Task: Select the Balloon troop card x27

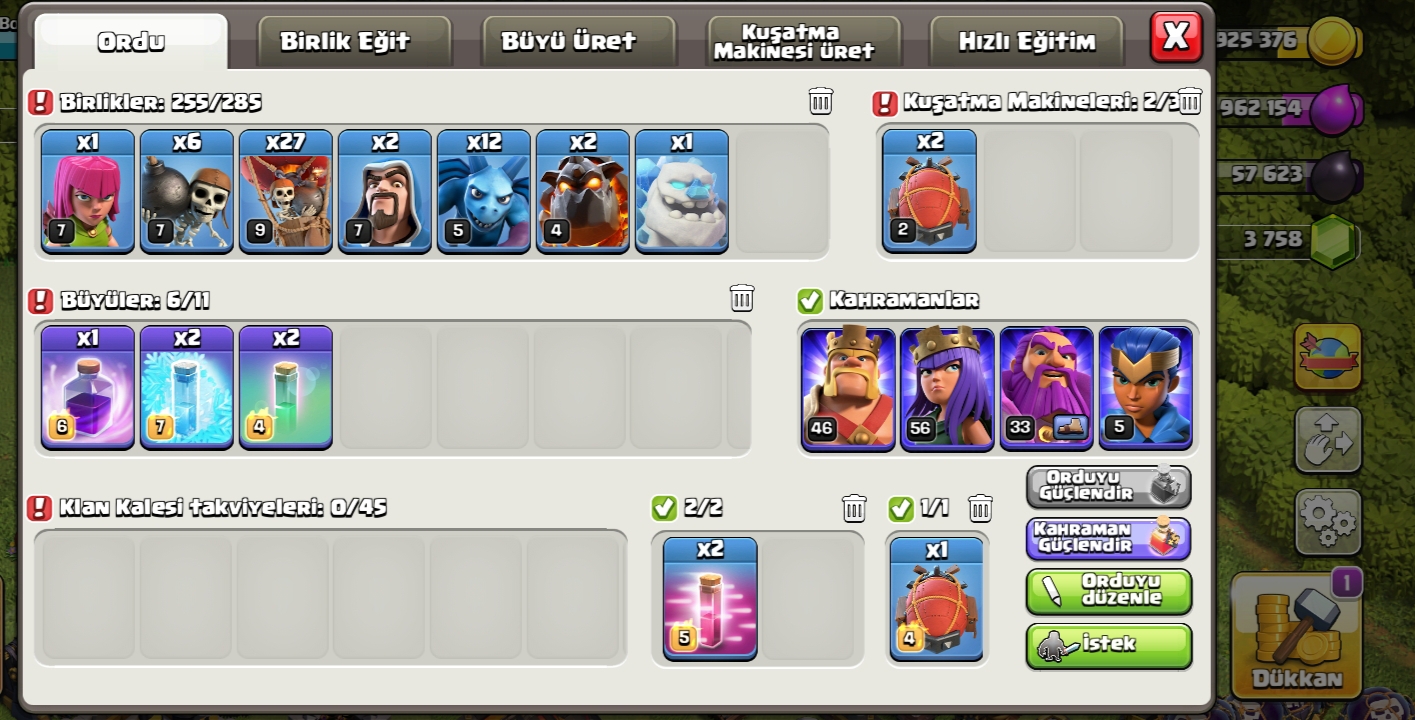Action: tap(285, 190)
